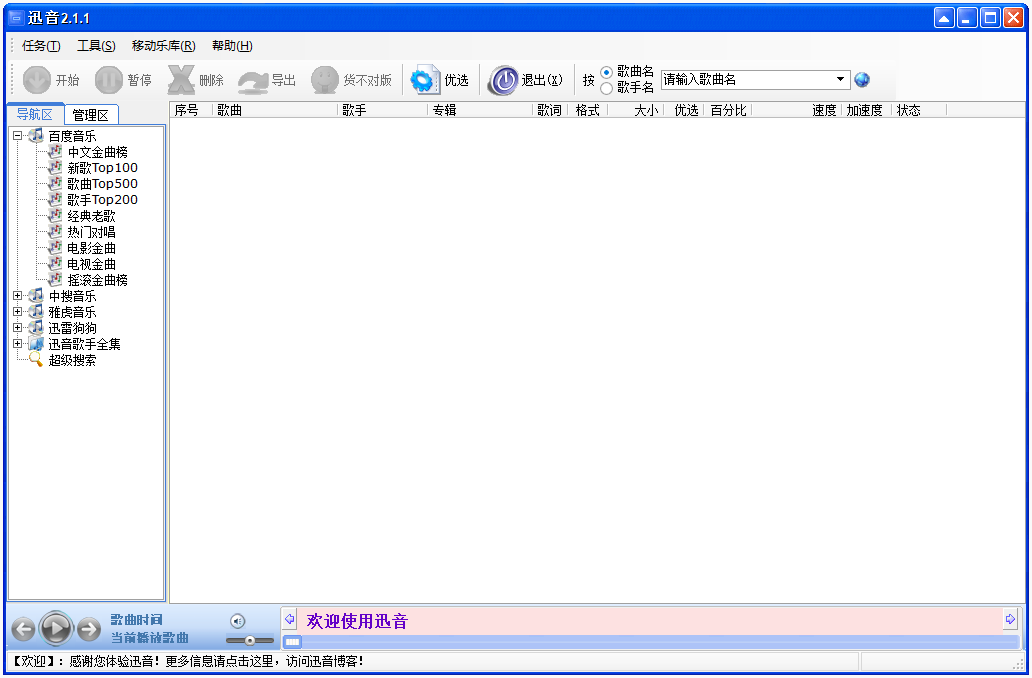The width and height of the screenshot is (1032, 678).
Task: Open the 移动乐库(R) menu
Action: (163, 45)
